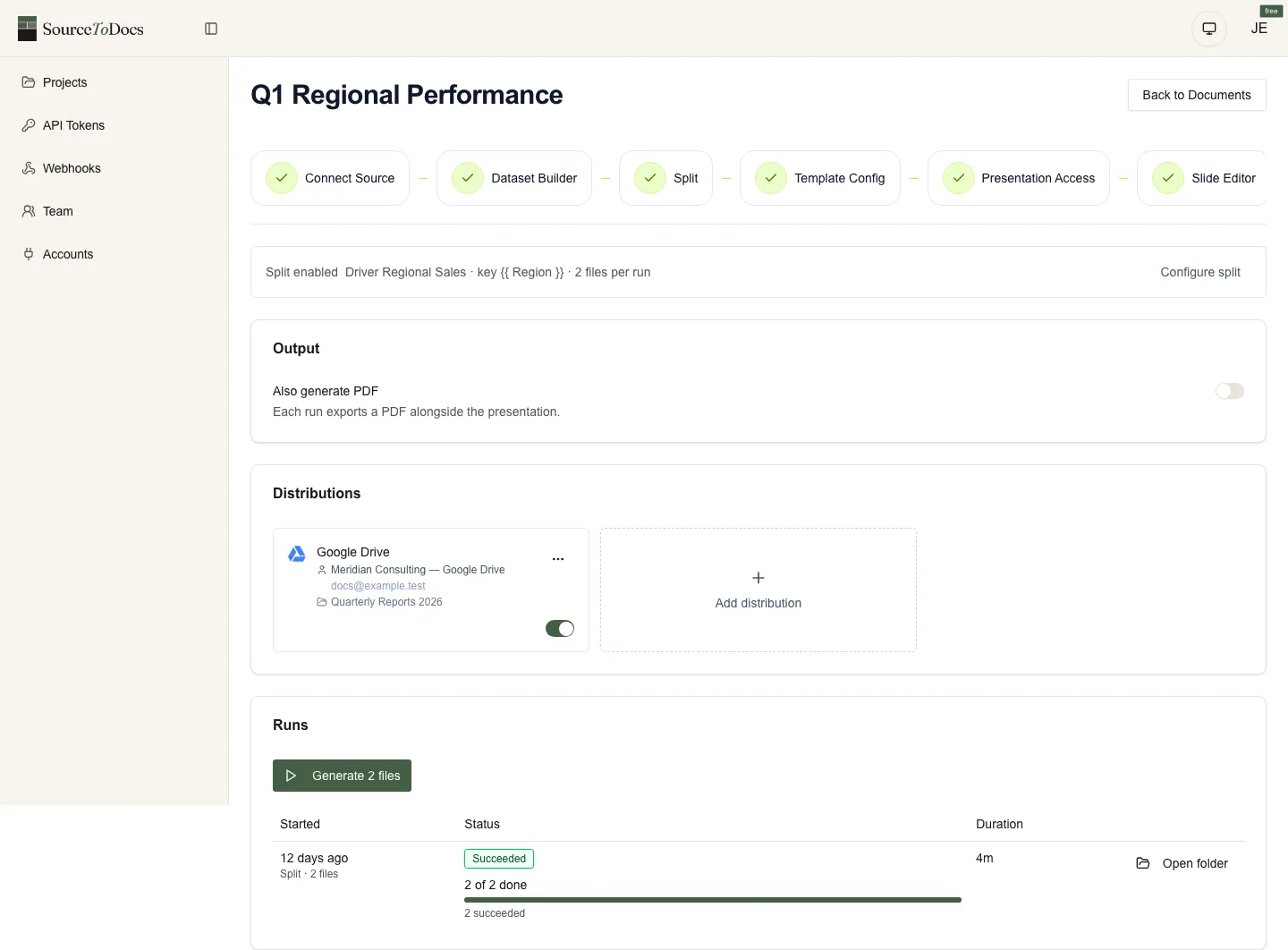
Task: Click the '2 succeeded' text
Action: (495, 913)
